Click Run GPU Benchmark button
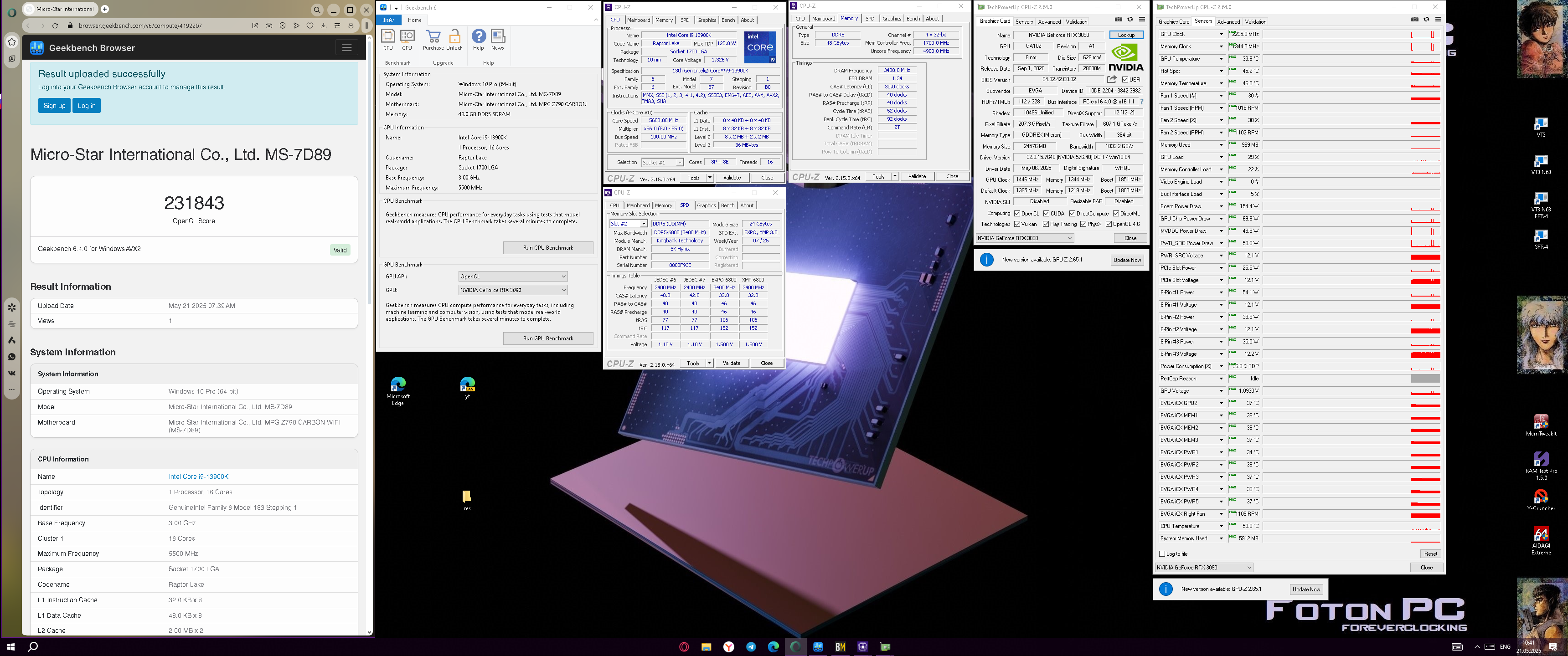Image resolution: width=1568 pixels, height=656 pixels. click(548, 338)
